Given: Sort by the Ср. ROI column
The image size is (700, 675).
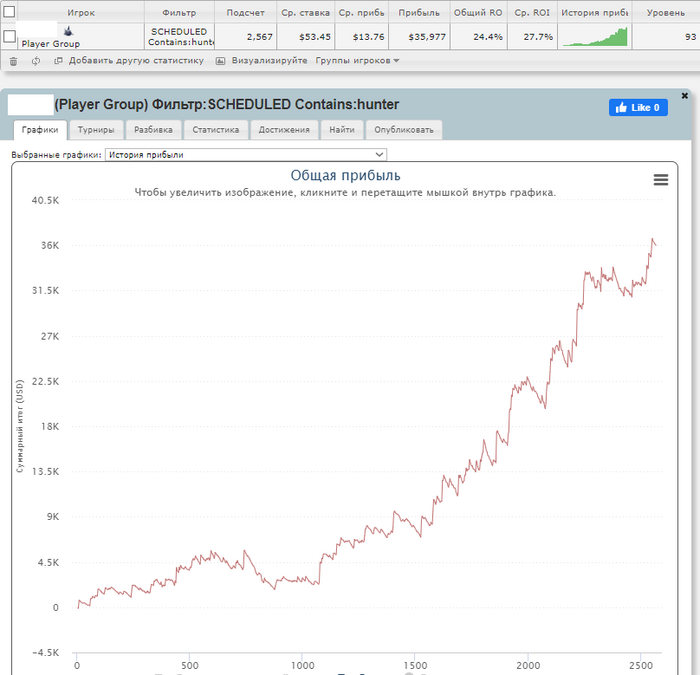Looking at the screenshot, I should [x=532, y=12].
